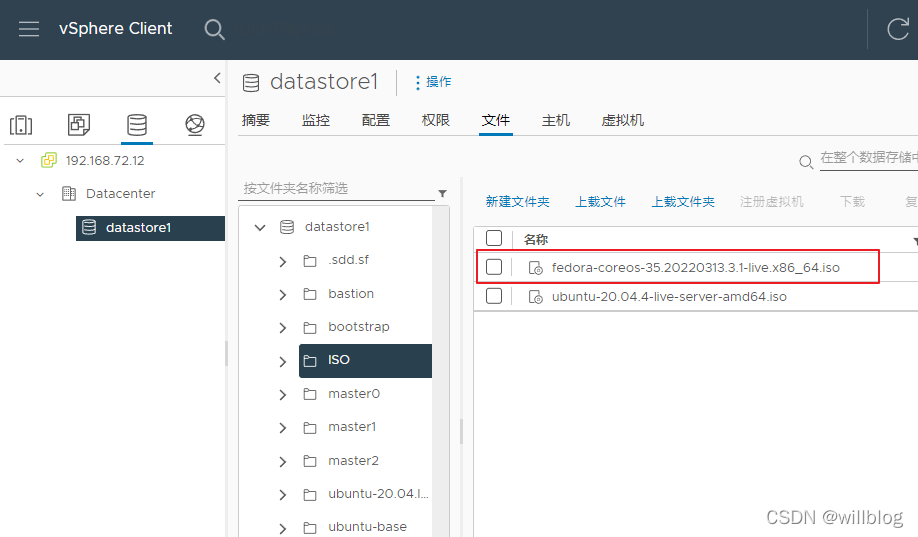This screenshot has height=537, width=918.
Task: Select the ISO folder in tree
Action: [x=365, y=361]
